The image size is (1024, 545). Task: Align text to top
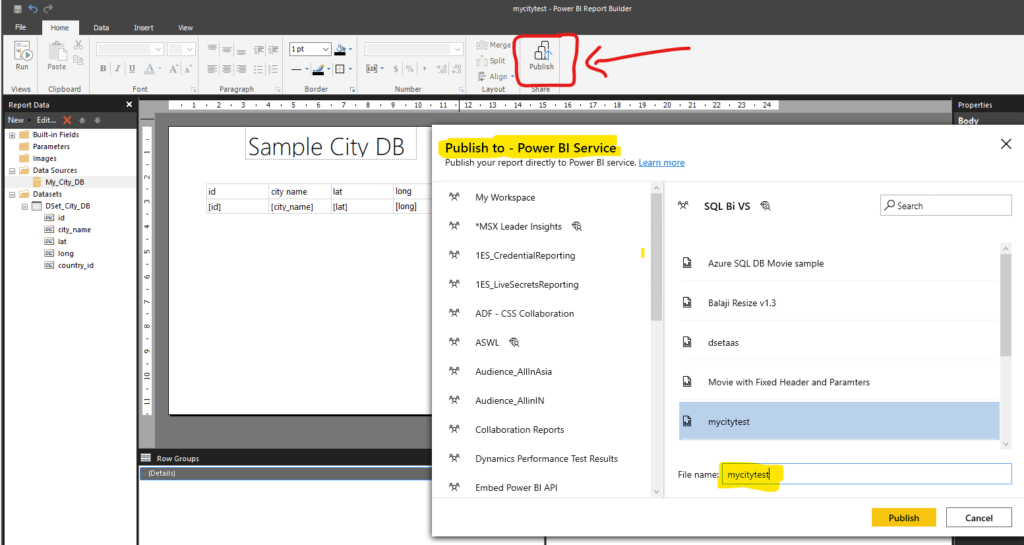tap(213, 49)
